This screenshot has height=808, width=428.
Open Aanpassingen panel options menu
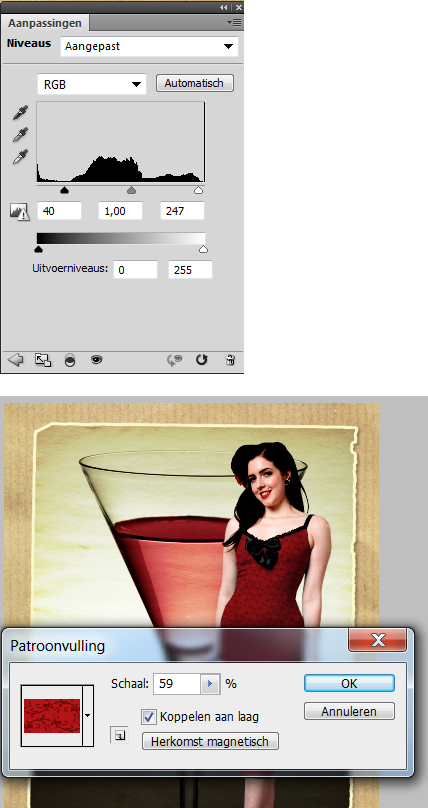pos(234,23)
